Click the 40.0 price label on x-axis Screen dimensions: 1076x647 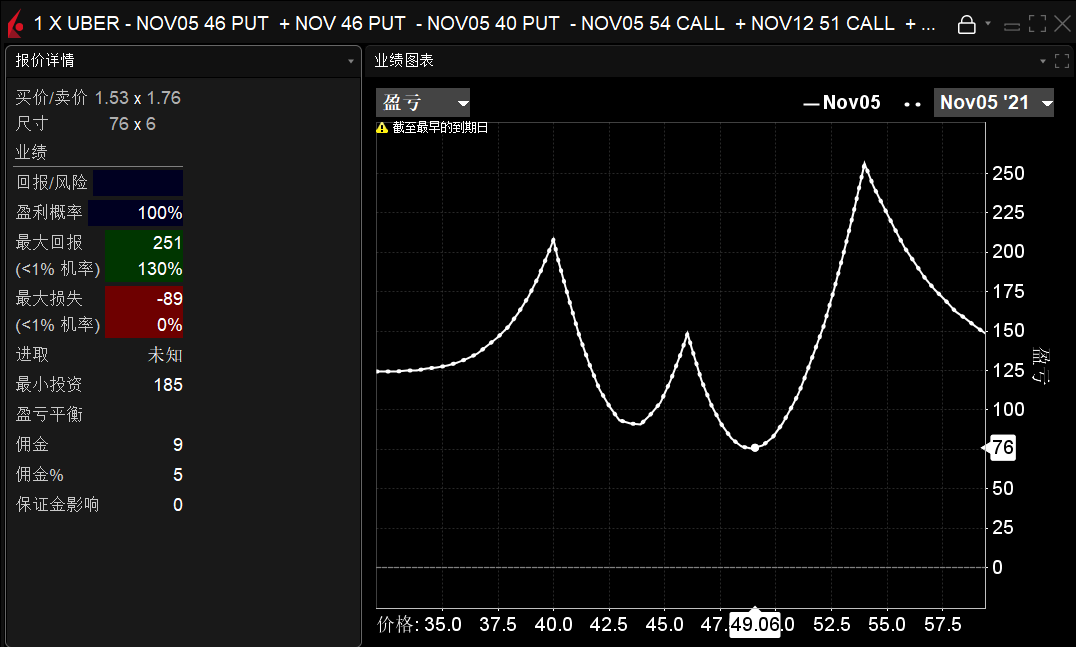553,624
